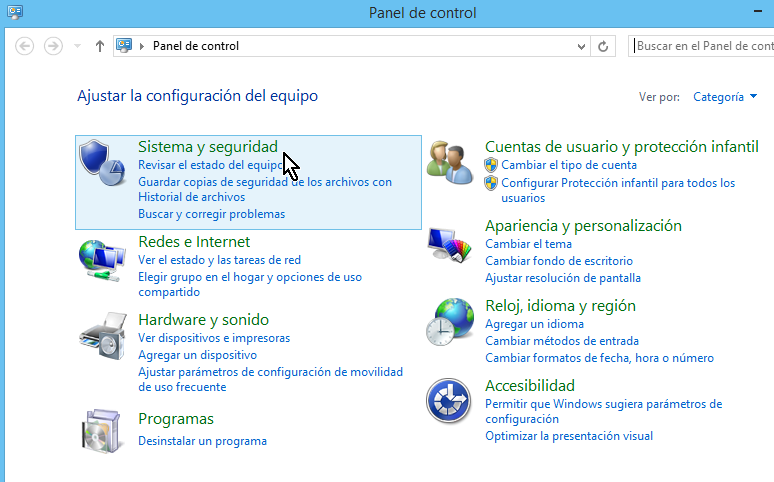Open the Ver por Categoría dropdown

(x=725, y=97)
